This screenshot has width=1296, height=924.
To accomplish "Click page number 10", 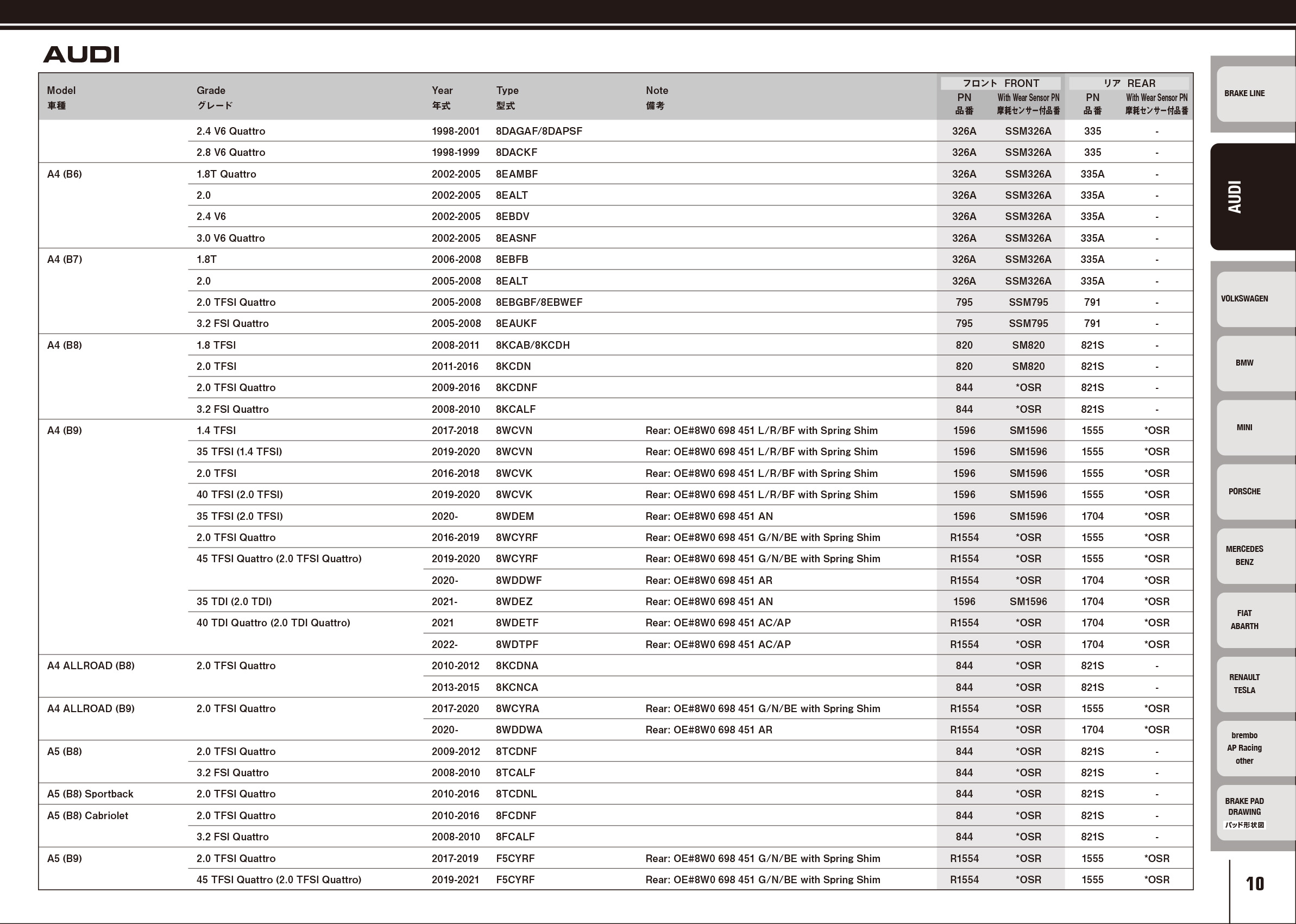I will pos(1255,884).
